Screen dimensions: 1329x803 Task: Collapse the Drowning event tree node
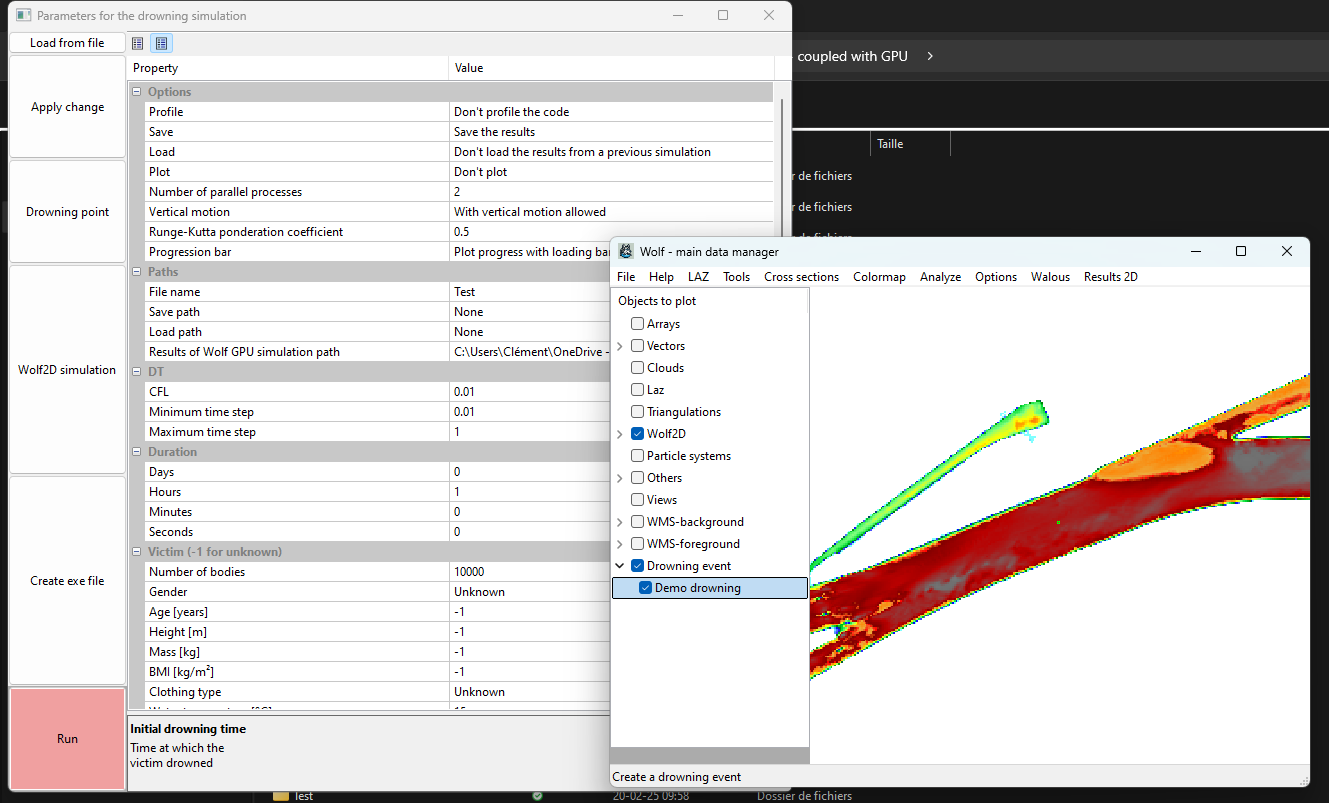click(x=620, y=566)
